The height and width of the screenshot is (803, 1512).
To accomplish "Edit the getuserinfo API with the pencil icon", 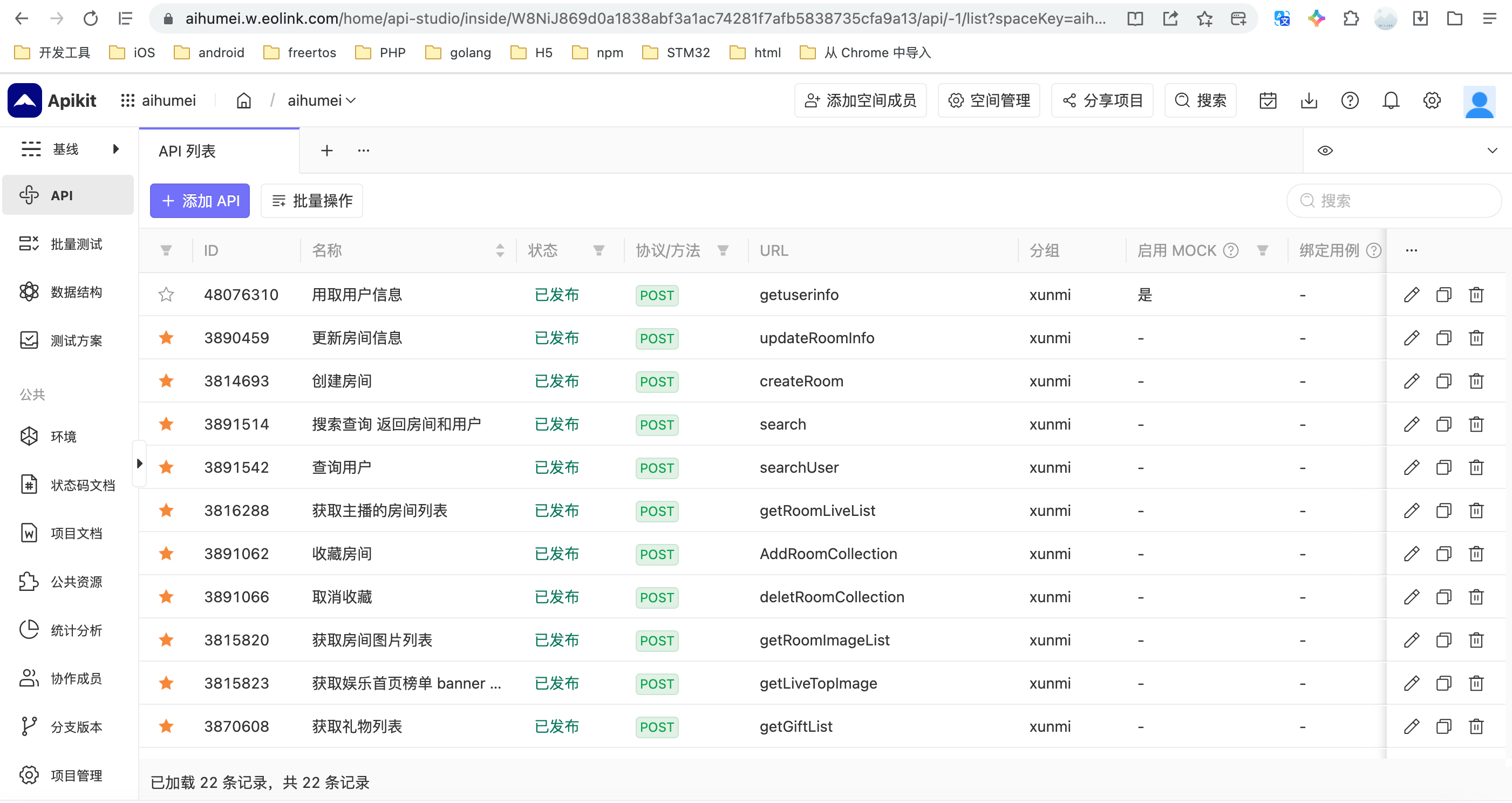I will [x=1411, y=295].
